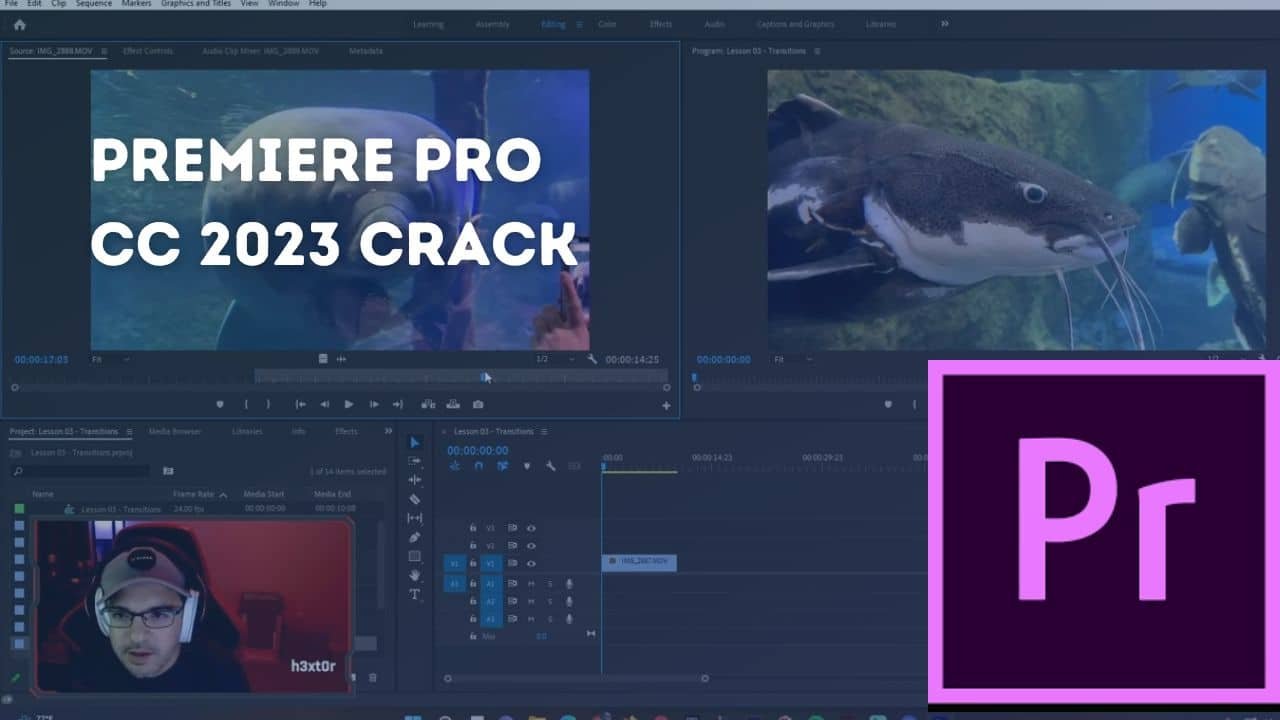The image size is (1280, 720).
Task: Select the Slip tool
Action: pyautogui.click(x=415, y=518)
